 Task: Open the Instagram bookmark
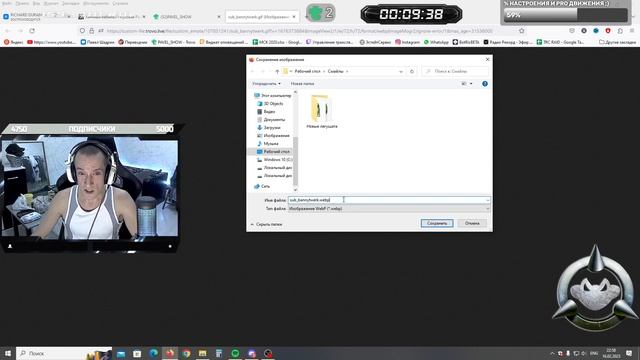(407, 42)
